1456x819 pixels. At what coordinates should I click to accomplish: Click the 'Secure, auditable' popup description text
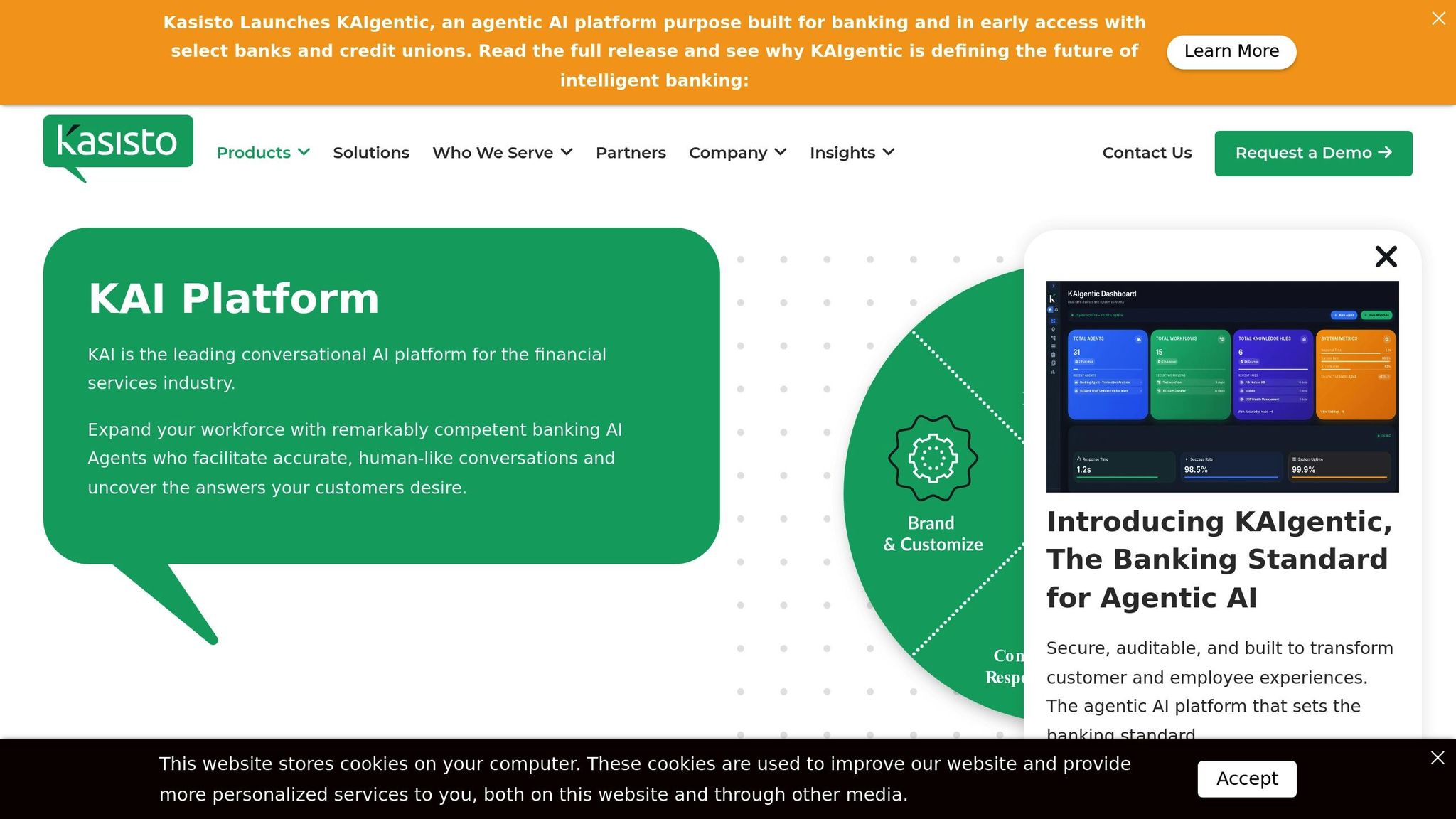click(x=1220, y=690)
